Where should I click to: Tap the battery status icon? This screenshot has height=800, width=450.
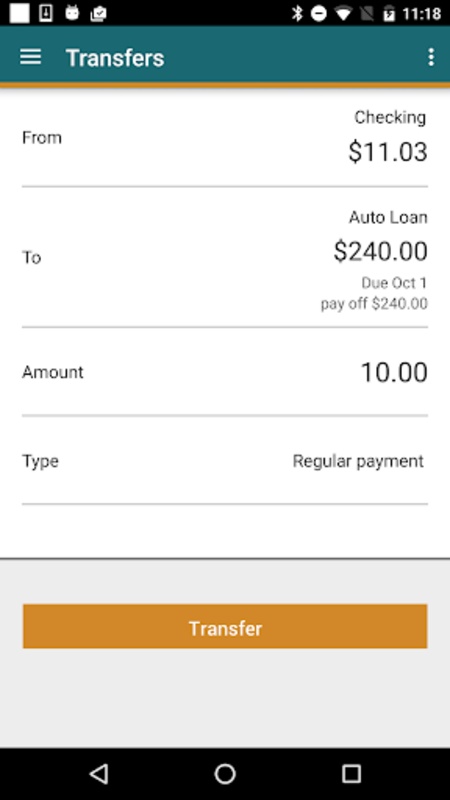coord(389,14)
